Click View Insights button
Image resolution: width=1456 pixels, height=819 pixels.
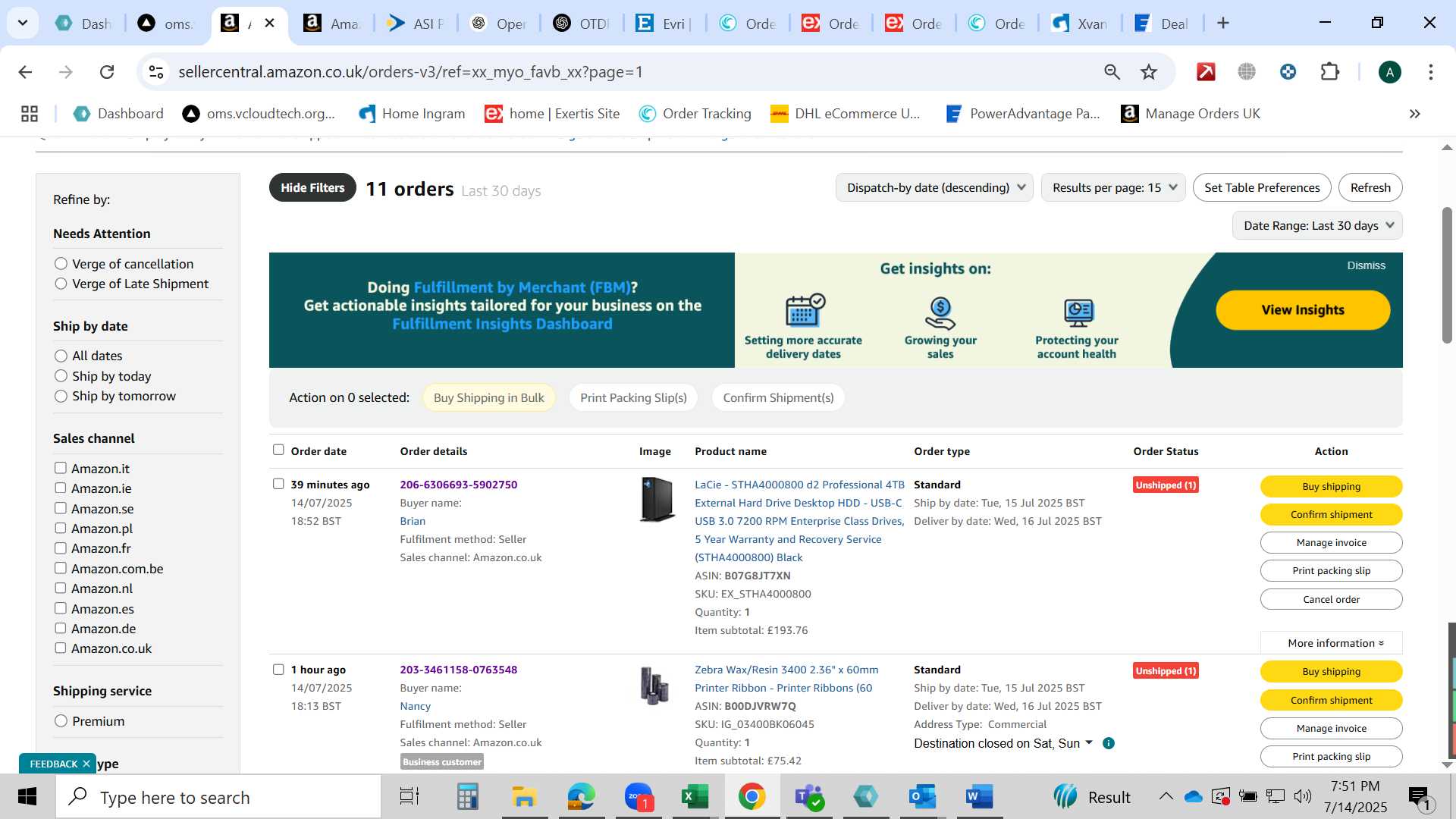pos(1303,310)
